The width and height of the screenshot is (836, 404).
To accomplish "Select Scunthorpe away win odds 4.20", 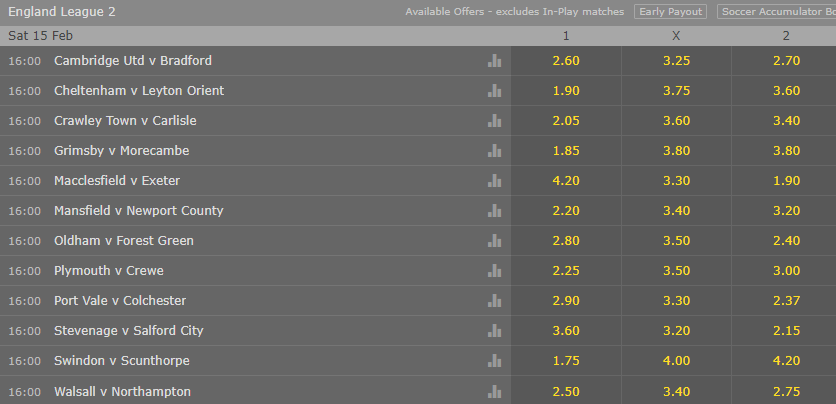I will [x=786, y=361].
